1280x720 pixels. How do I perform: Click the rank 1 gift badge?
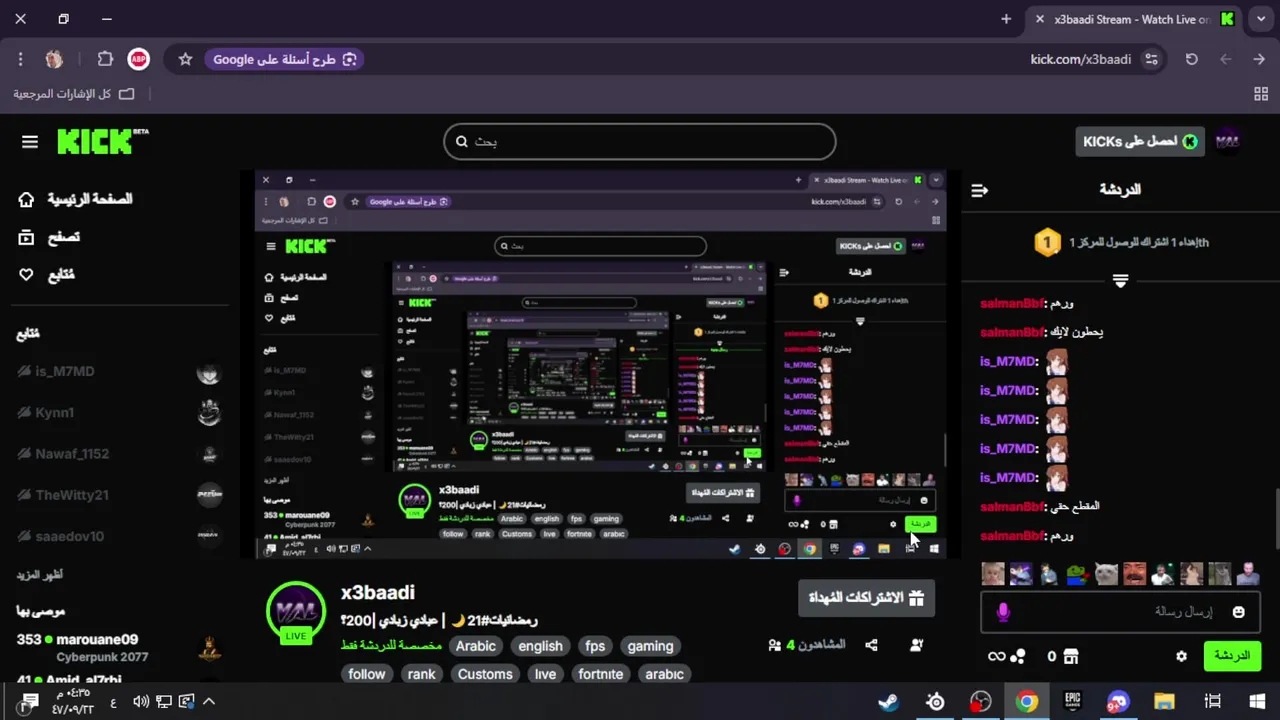point(1047,242)
